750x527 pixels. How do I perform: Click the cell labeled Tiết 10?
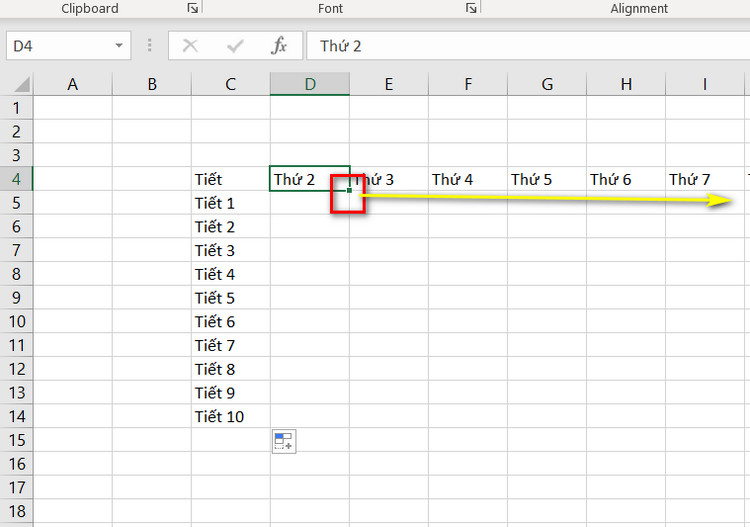[231, 416]
